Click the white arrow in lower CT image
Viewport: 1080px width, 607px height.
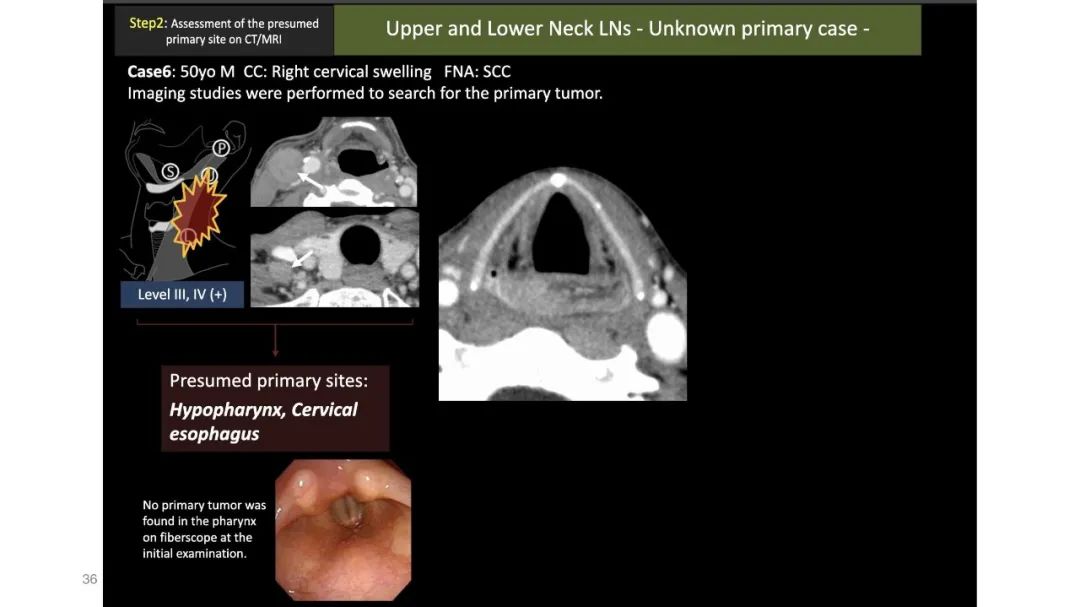tap(301, 259)
